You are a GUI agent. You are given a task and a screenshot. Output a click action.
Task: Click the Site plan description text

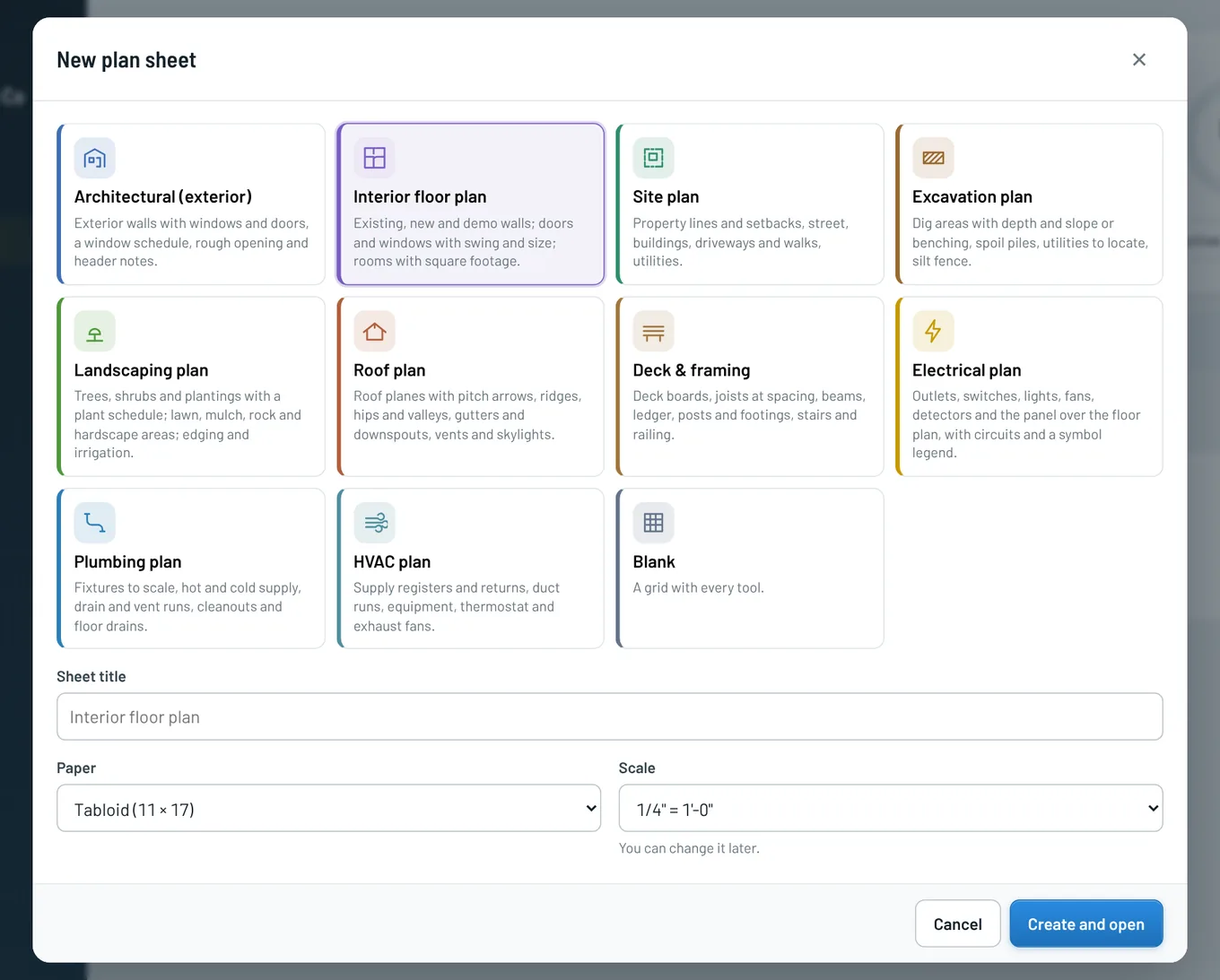click(741, 242)
